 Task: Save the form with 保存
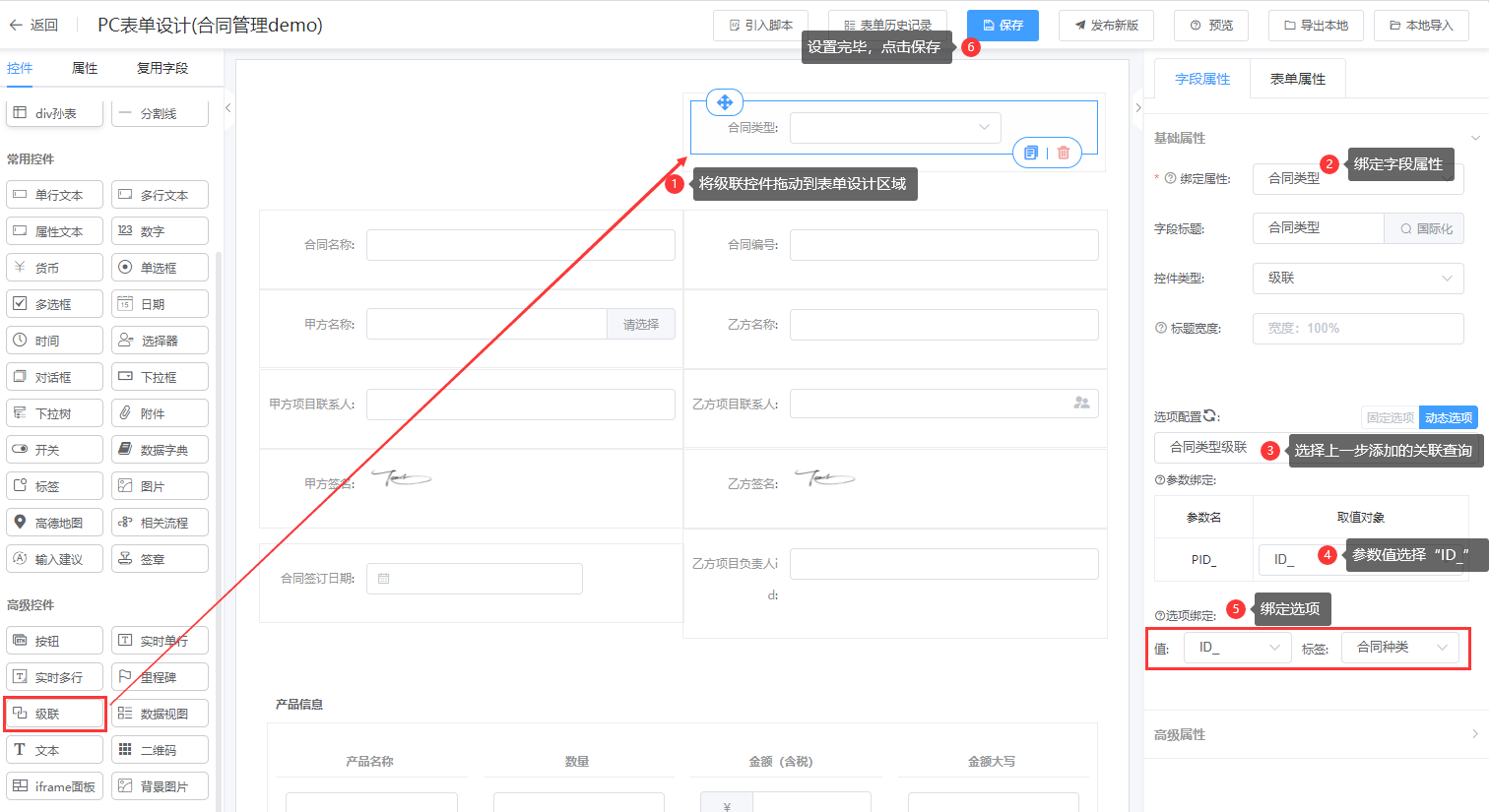click(x=1003, y=26)
